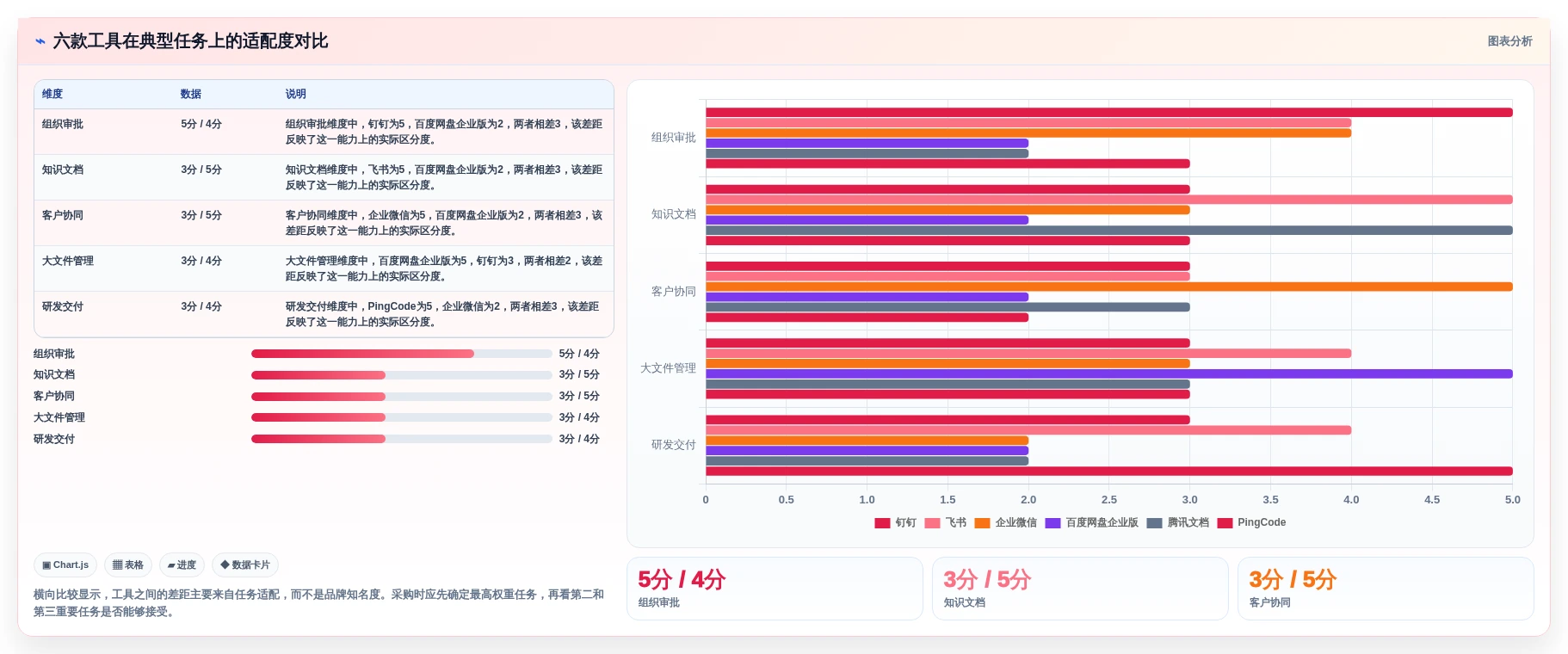The height and width of the screenshot is (654, 1568).
Task: Click the 组织审批 description text in table
Action: coord(444,132)
